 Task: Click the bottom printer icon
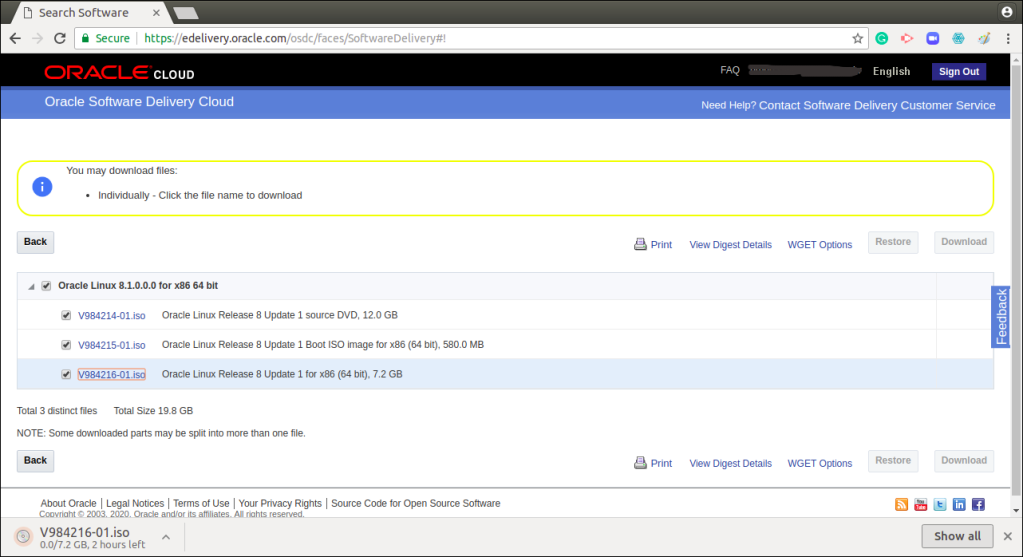[640, 462]
